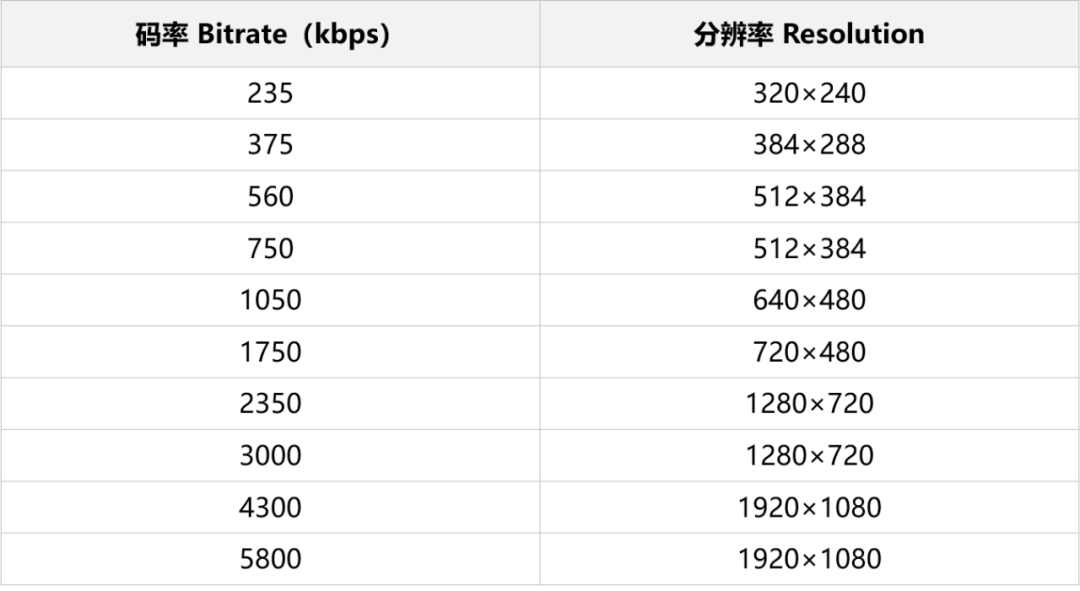1080x591 pixels.
Task: Select the 1750 bitrate cell
Action: click(x=270, y=352)
